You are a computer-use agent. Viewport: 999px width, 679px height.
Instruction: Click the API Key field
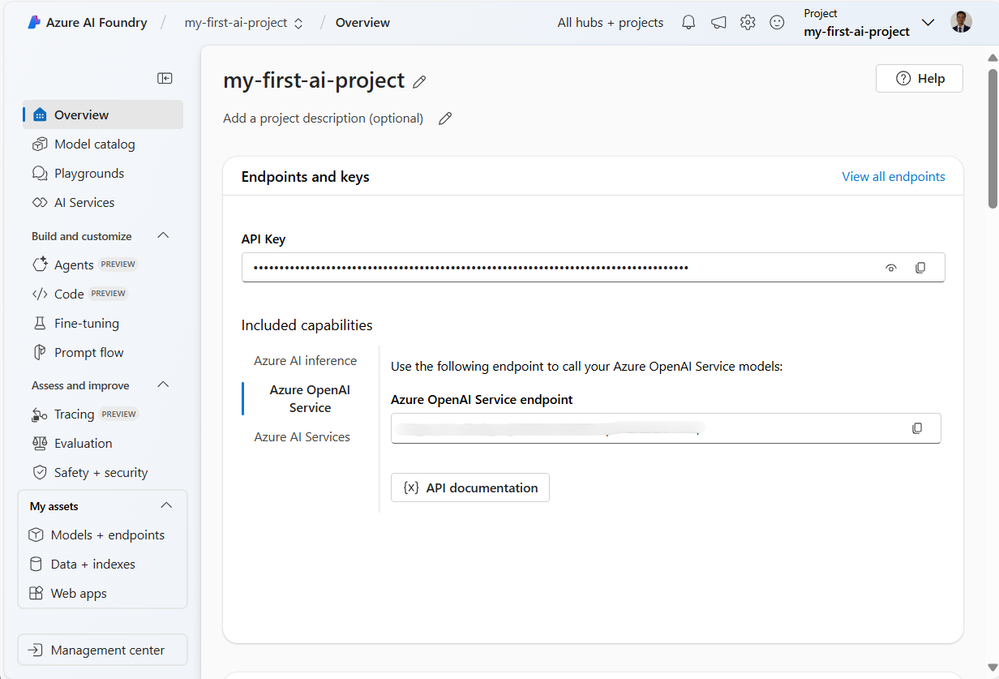(x=593, y=268)
